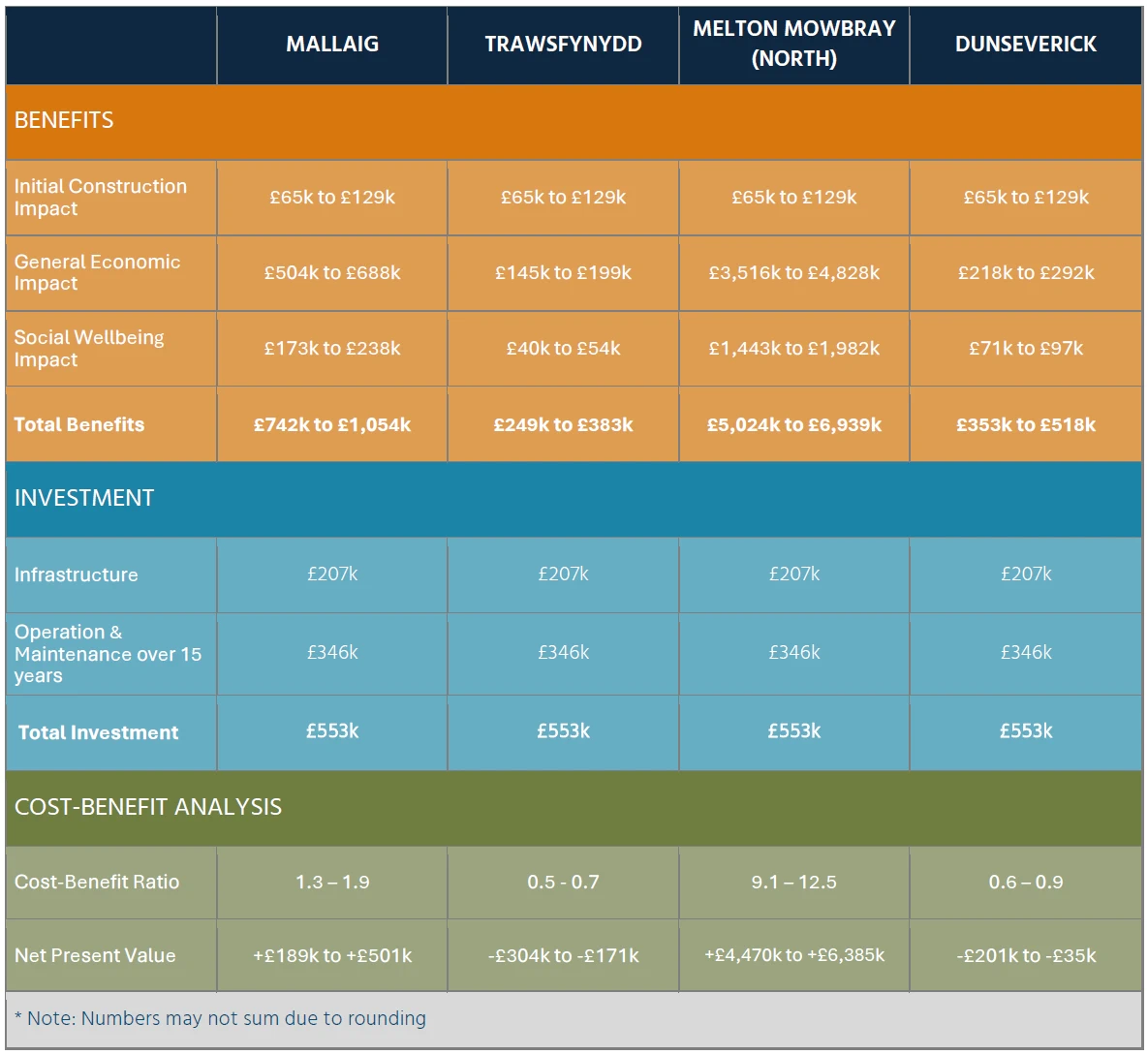Select the Social Wellbeing Impact row label
1148x1055 pixels.
87,349
